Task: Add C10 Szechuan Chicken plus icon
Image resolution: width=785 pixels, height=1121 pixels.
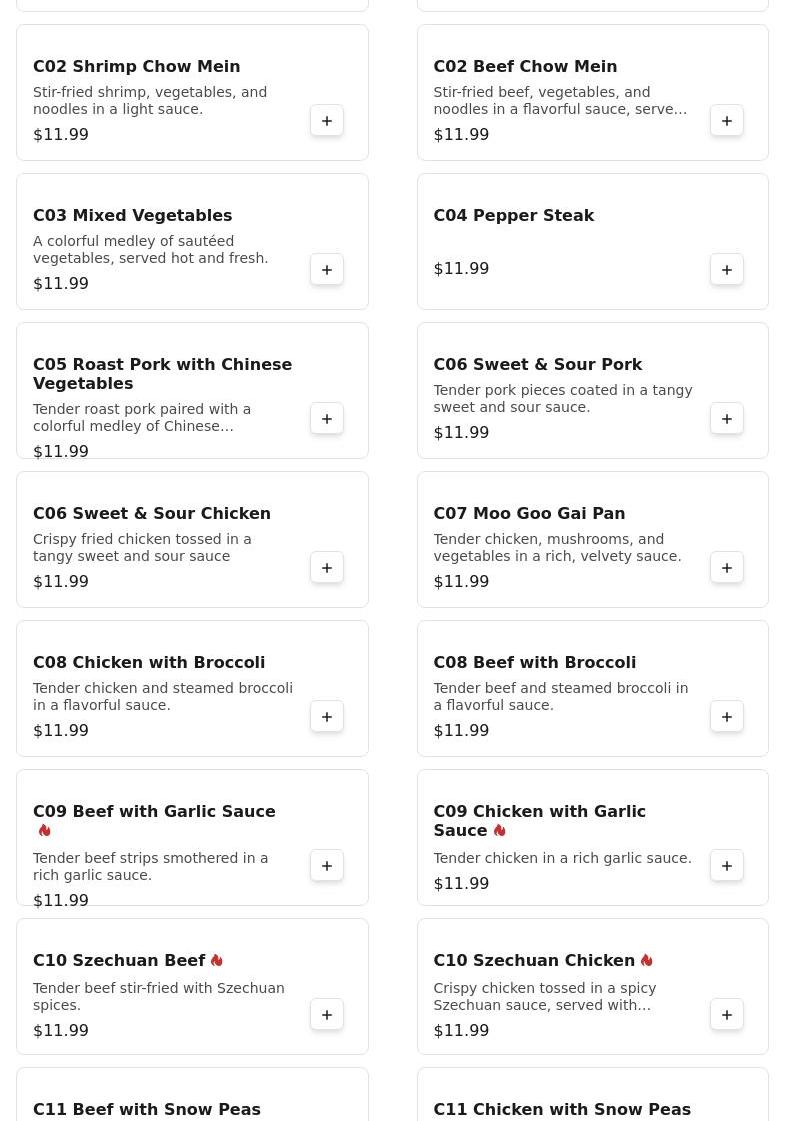Action: (x=726, y=1014)
